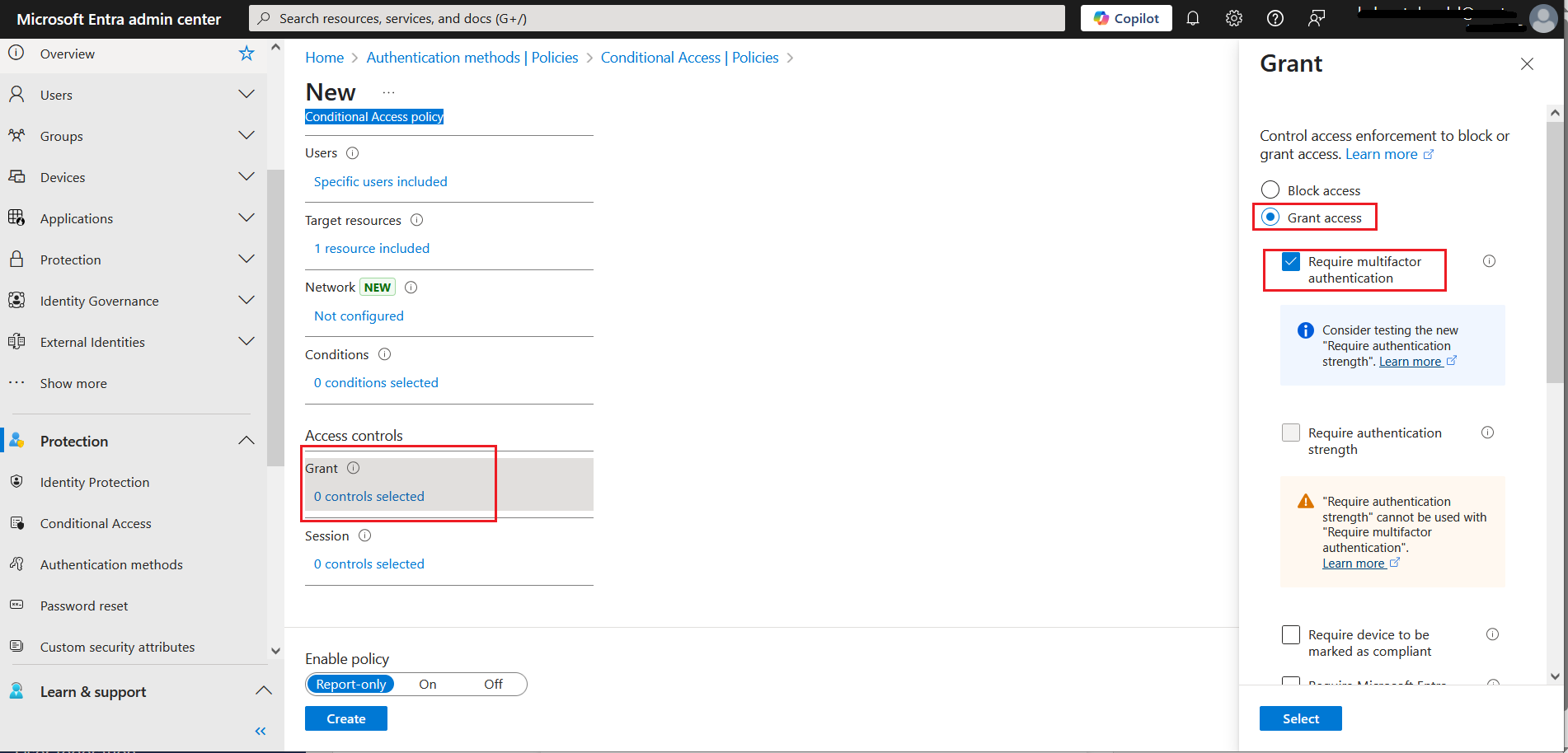Click the info icon next to Target resources
Viewport: 1568px width, 753px height.
coord(417,220)
